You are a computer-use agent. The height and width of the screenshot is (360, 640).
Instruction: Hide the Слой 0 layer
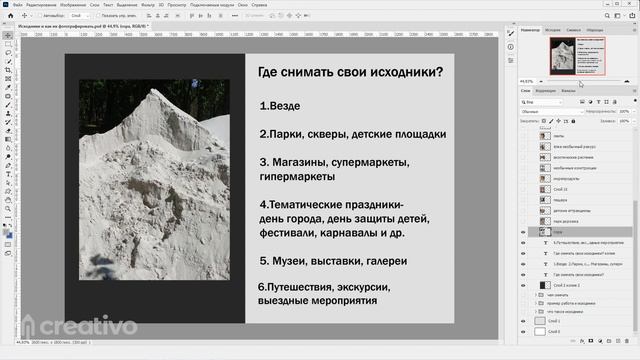click(x=523, y=332)
